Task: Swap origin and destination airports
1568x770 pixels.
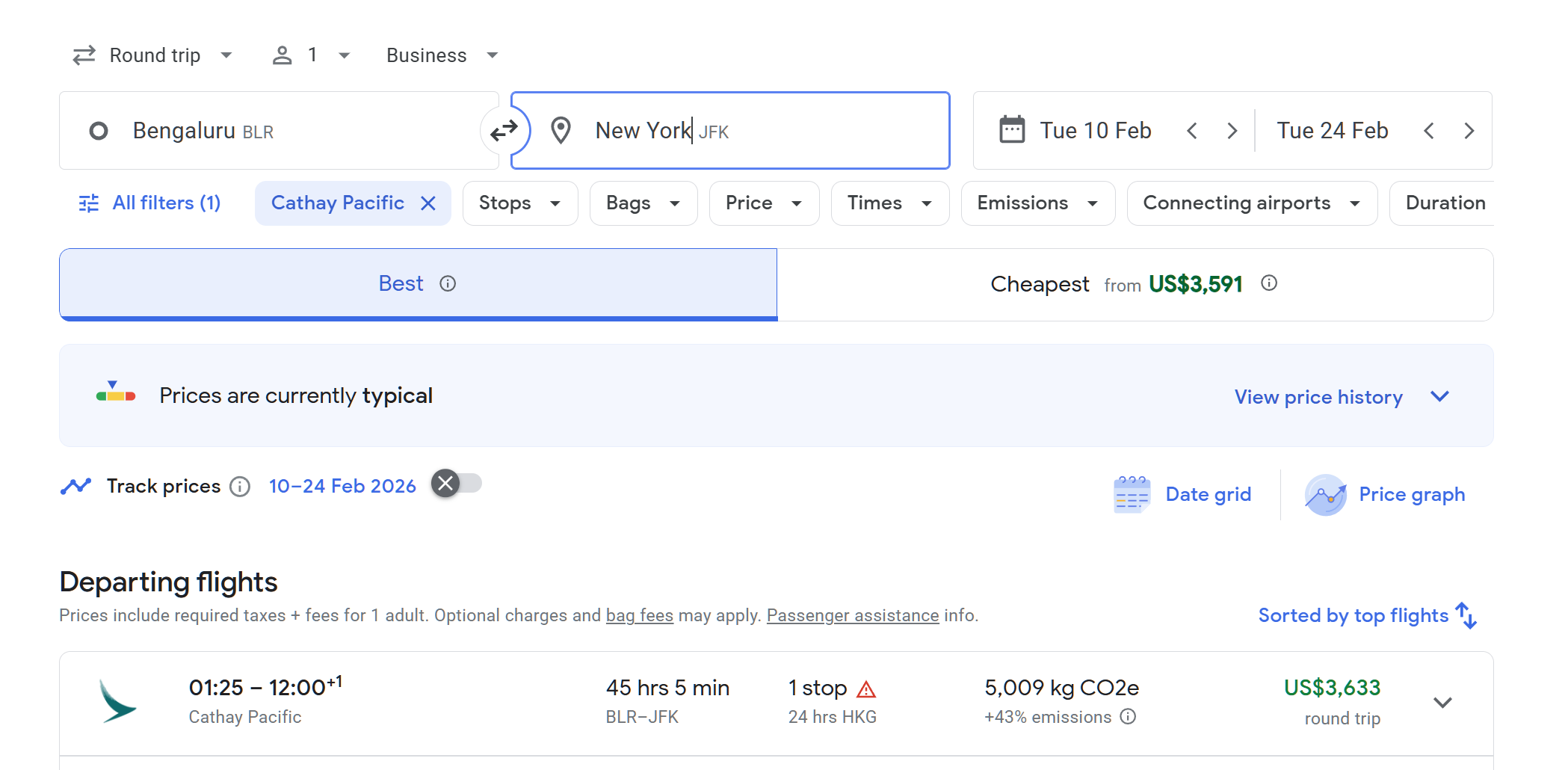Action: [x=504, y=131]
